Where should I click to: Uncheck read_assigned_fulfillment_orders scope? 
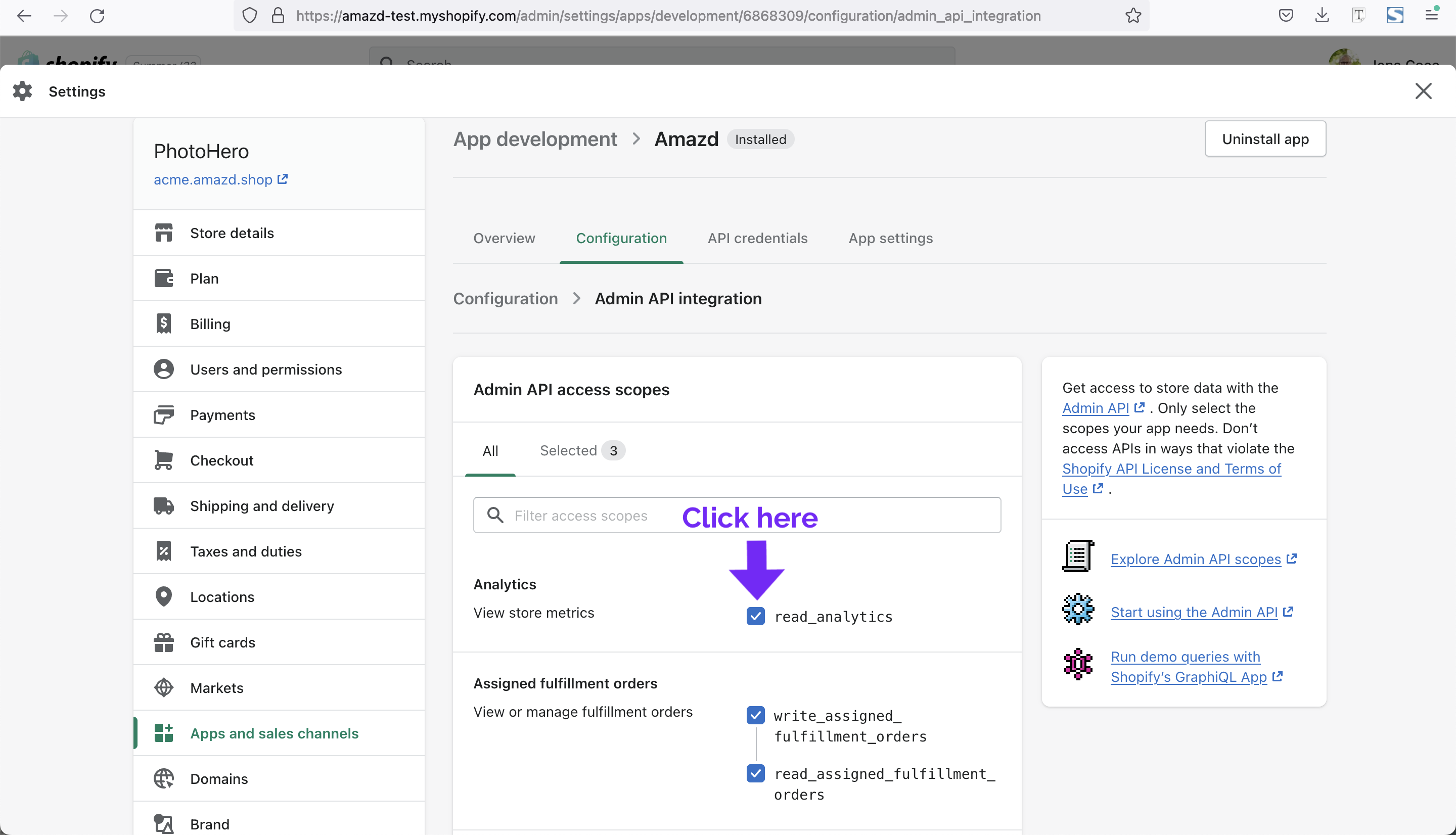click(x=755, y=774)
